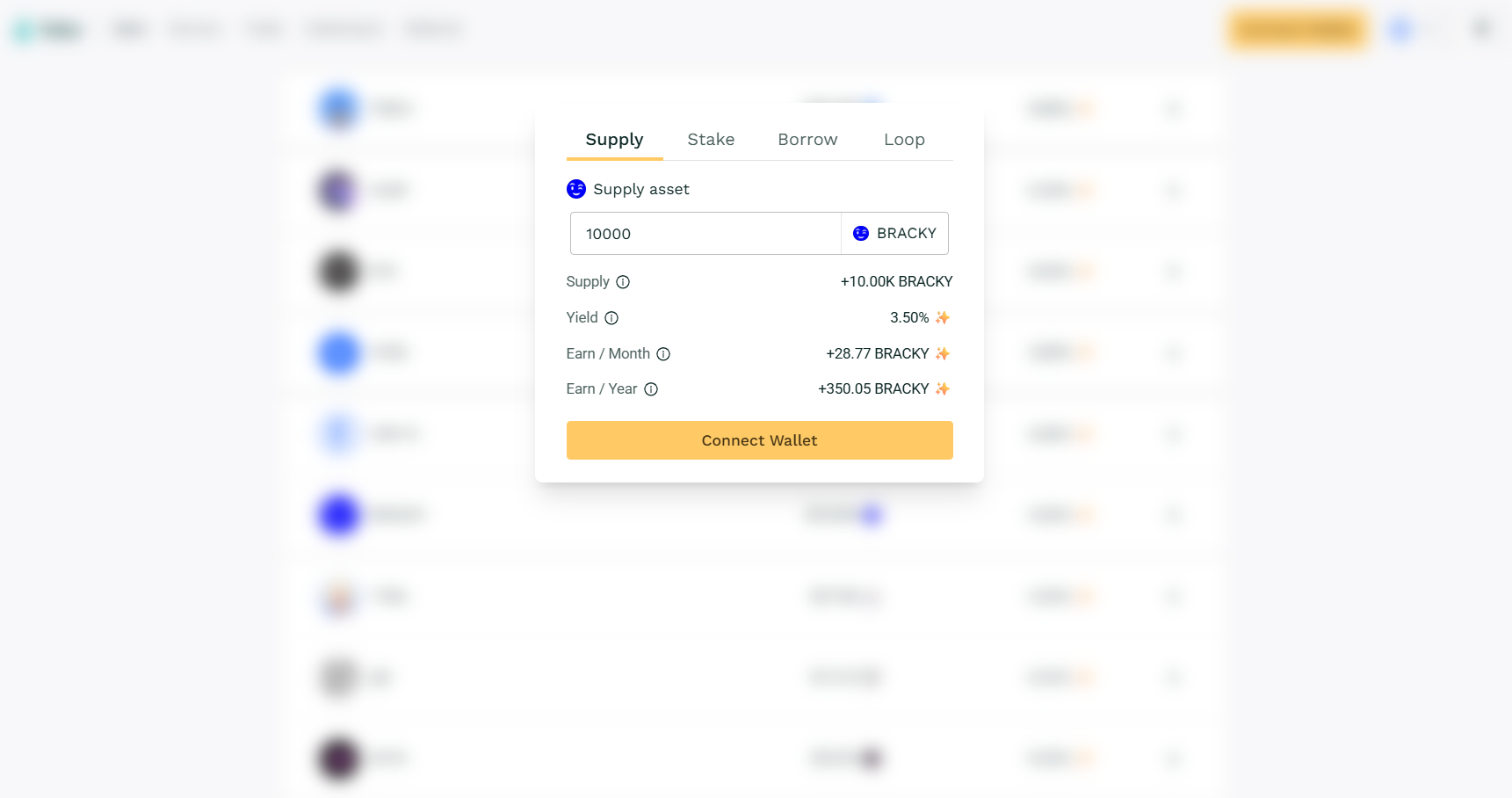Click the sparkle icon beside +350.05 BRACKY

pos(943,388)
